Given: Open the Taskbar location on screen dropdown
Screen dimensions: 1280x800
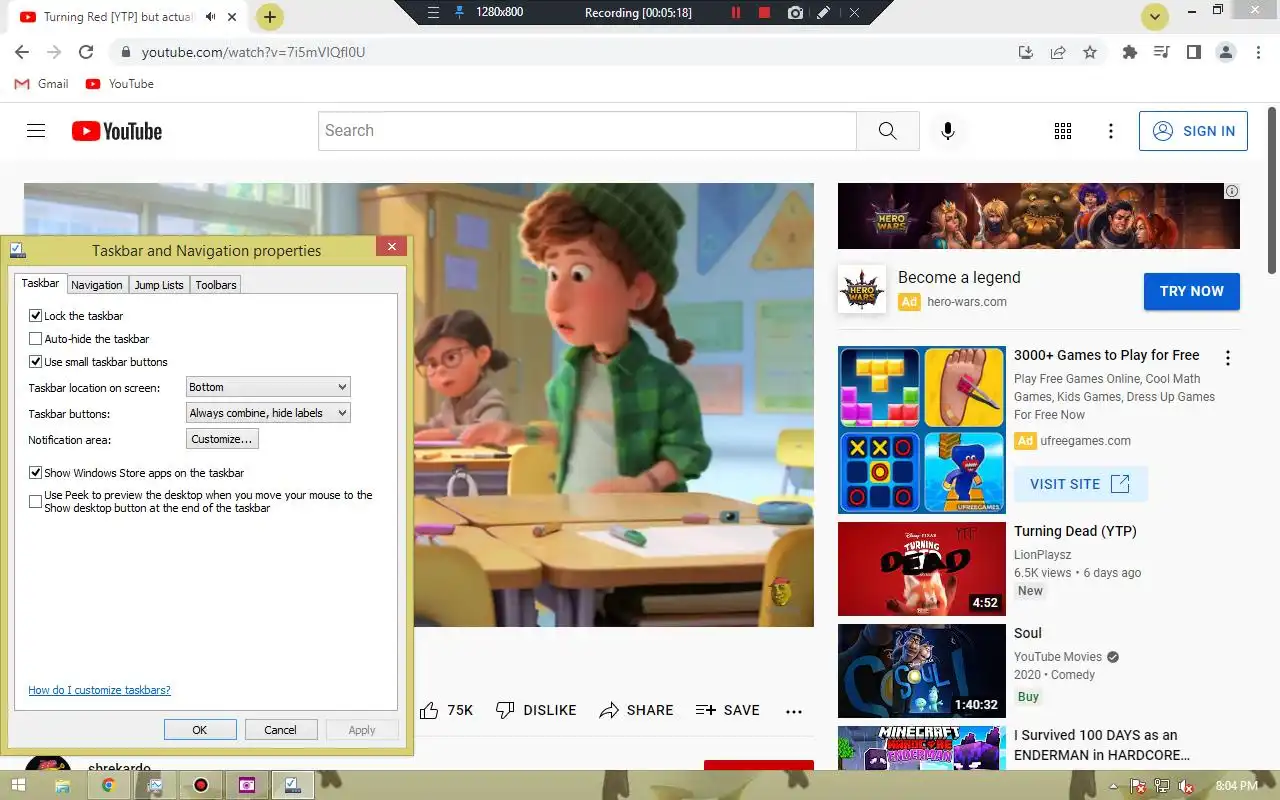Looking at the screenshot, I should tap(268, 387).
